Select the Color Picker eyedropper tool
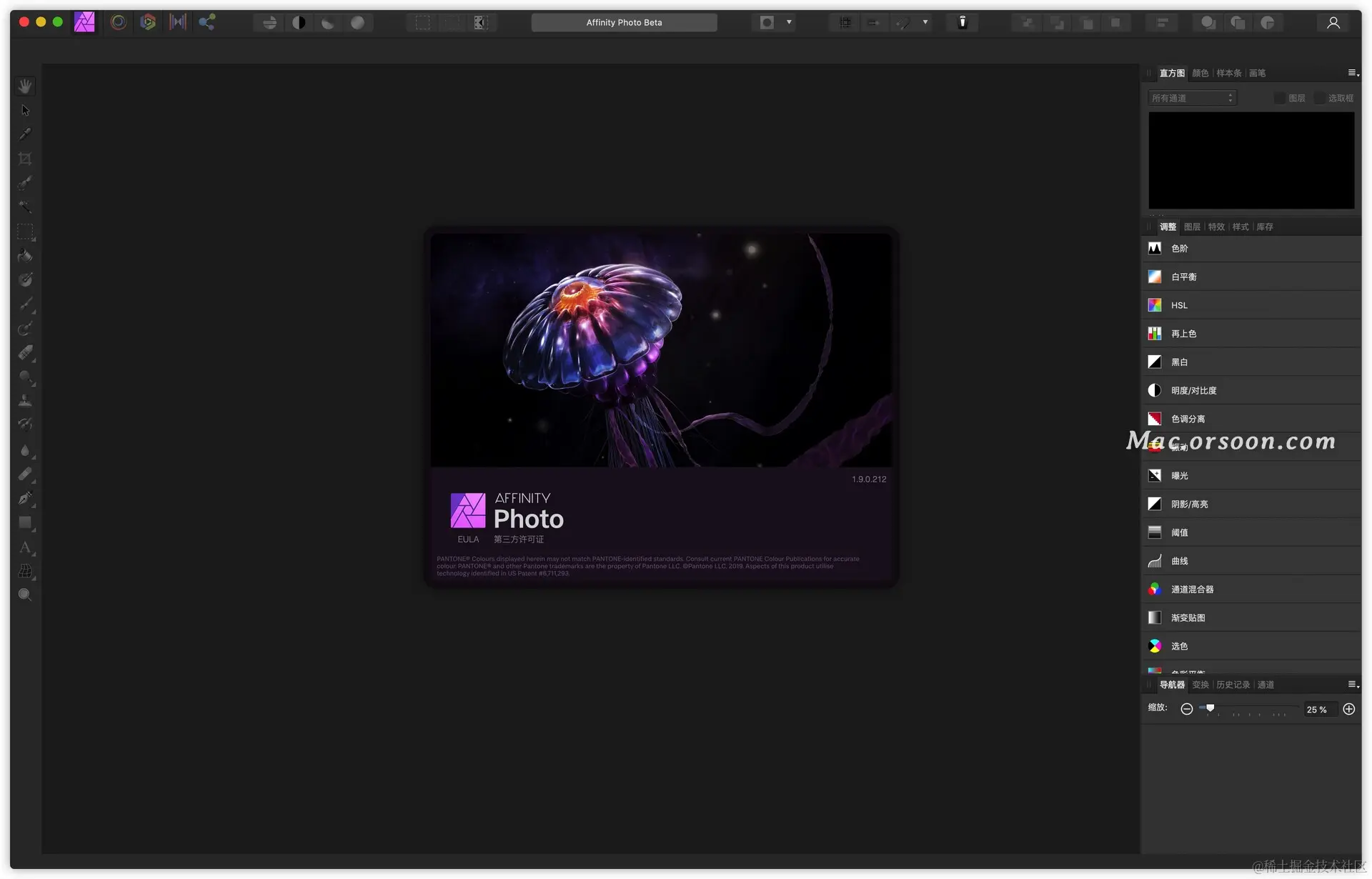This screenshot has width=1372, height=879. 25,134
